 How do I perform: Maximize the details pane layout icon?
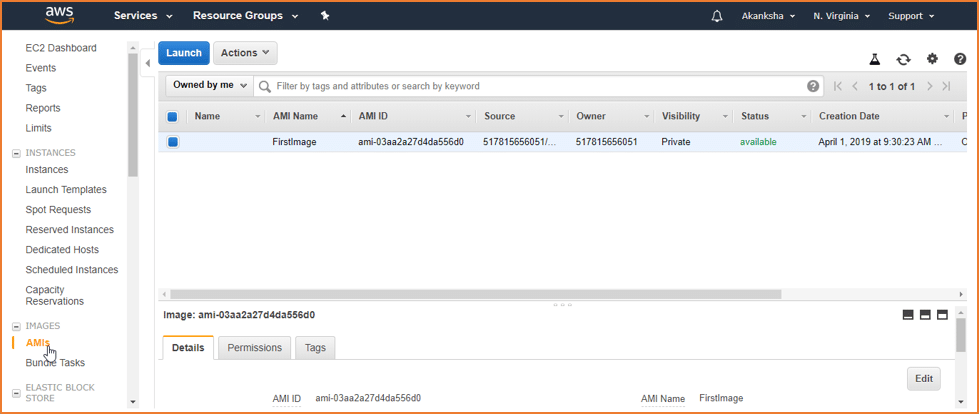(x=942, y=315)
